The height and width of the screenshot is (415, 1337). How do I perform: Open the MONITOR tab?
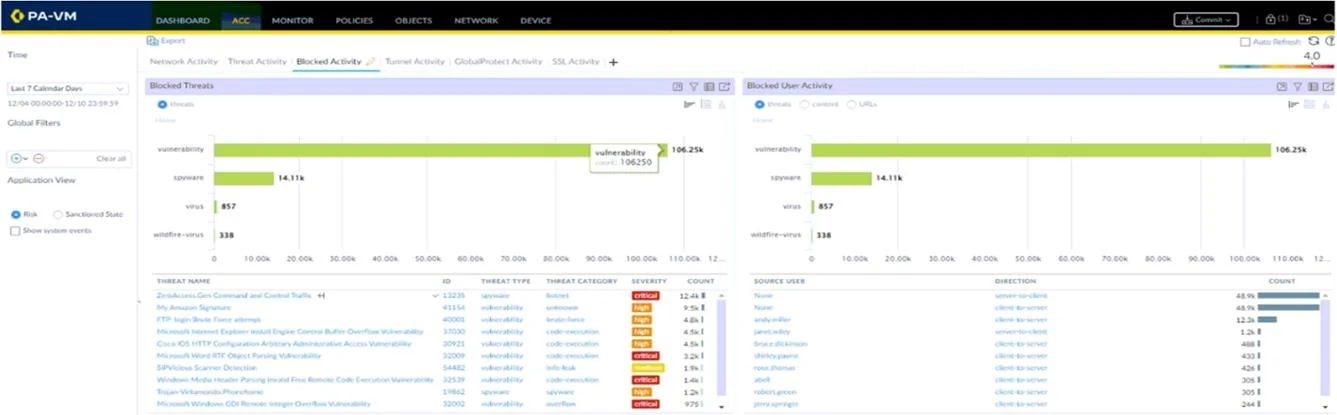pyautogui.click(x=292, y=20)
